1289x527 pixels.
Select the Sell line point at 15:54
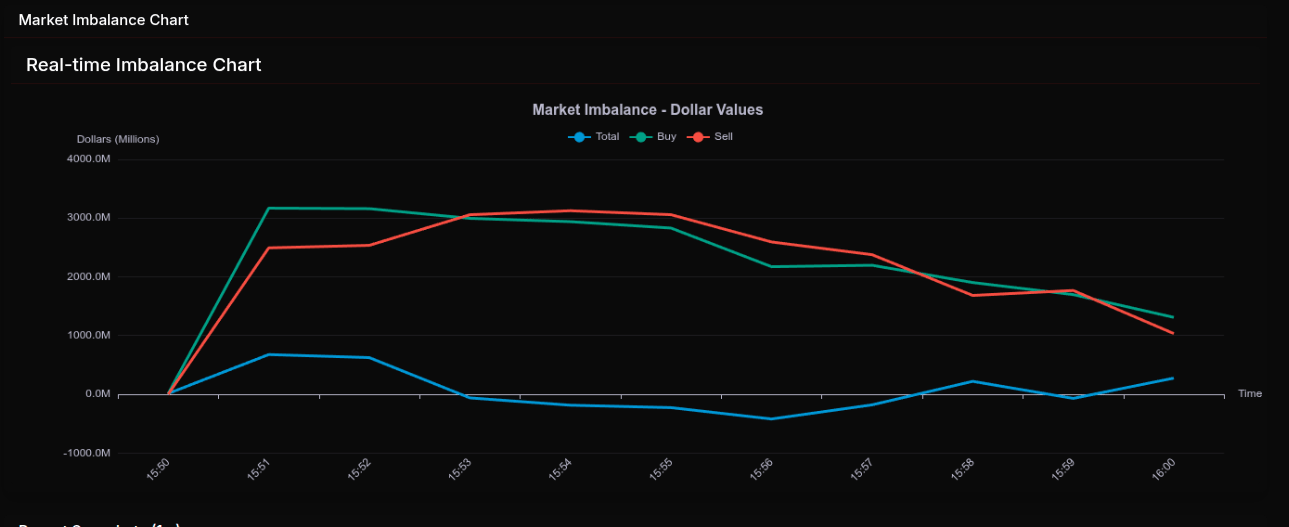[x=570, y=211]
